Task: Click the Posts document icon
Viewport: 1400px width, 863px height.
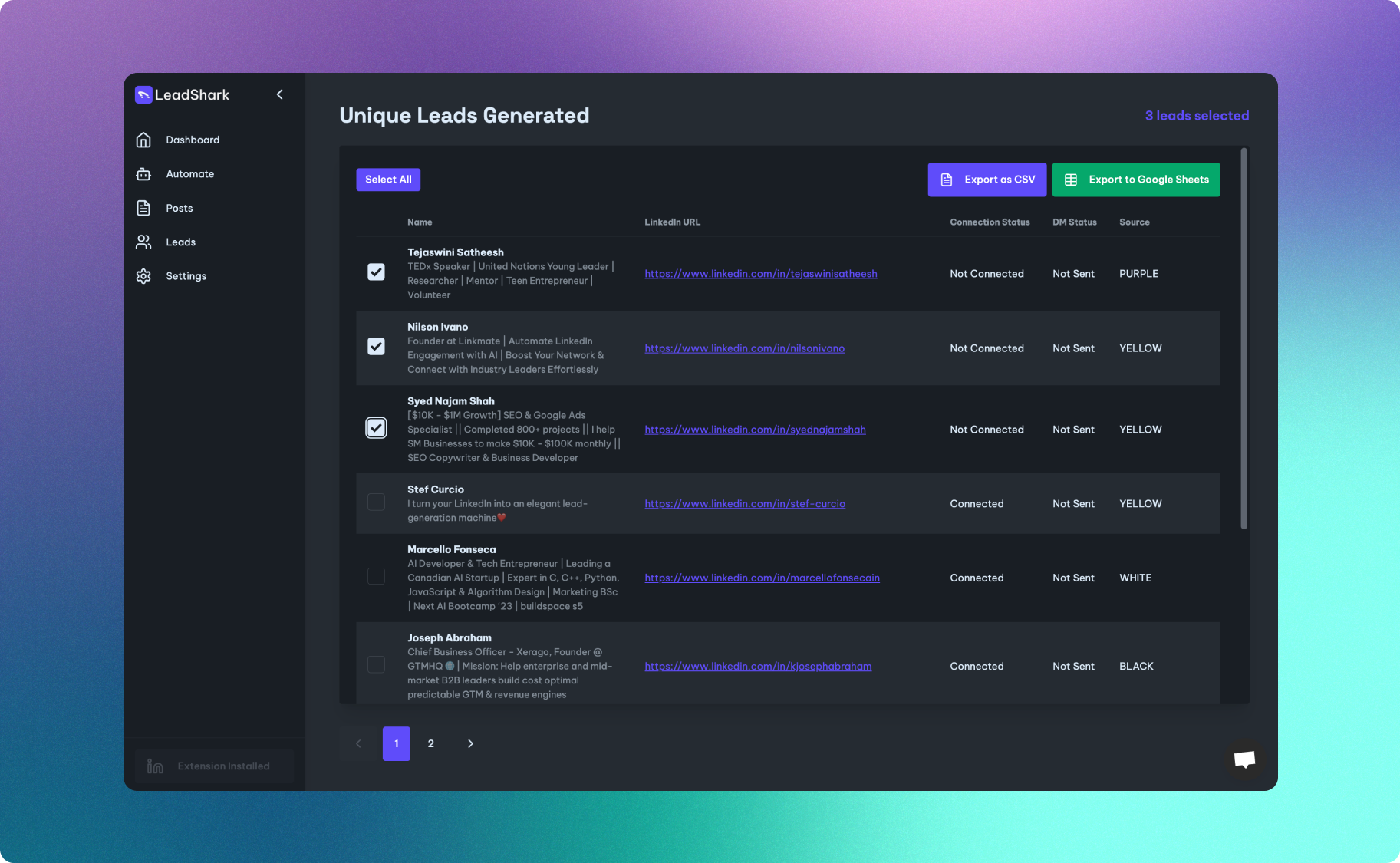Action: (143, 208)
